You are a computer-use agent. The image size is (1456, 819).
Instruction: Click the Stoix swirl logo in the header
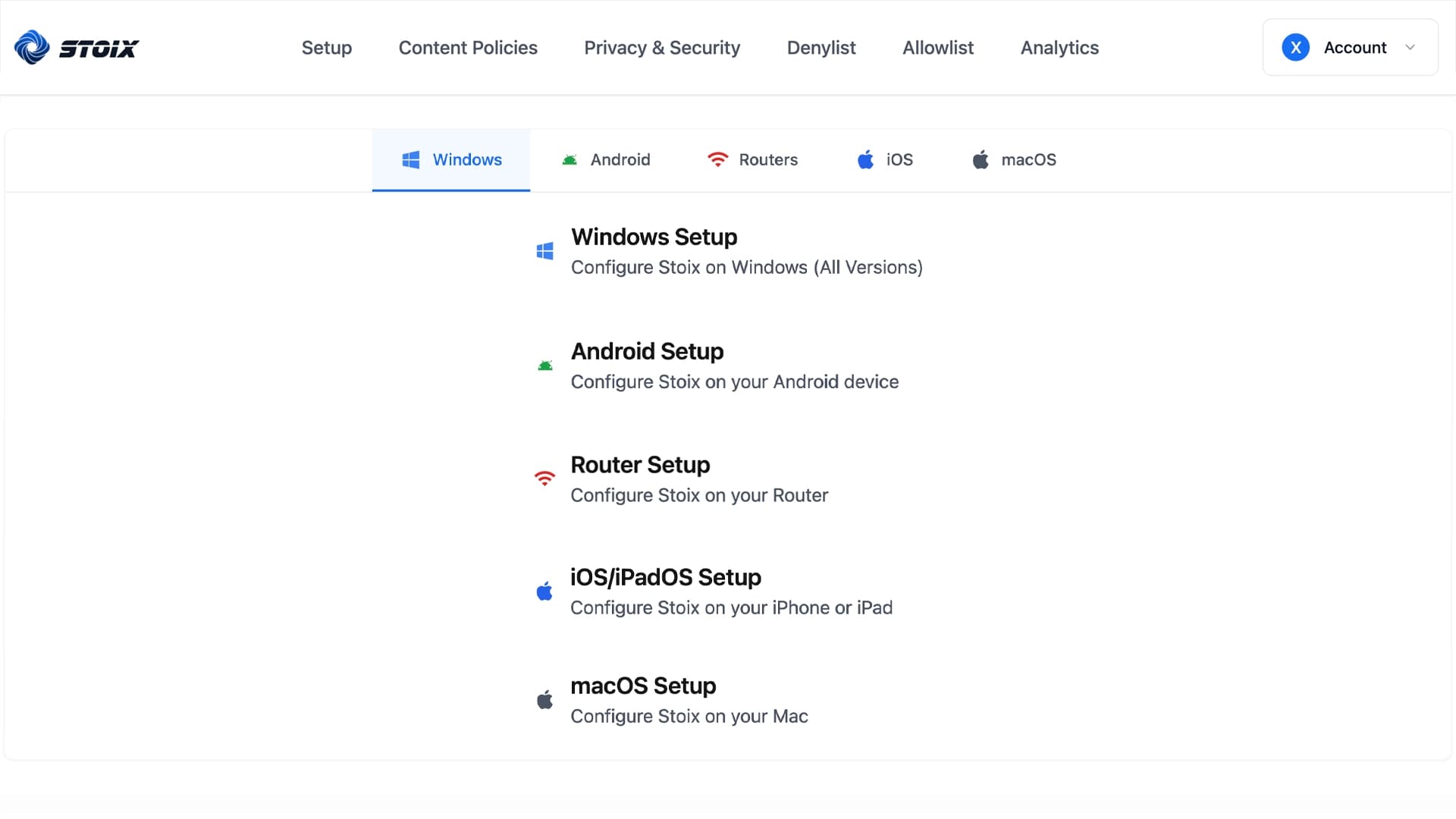point(30,47)
